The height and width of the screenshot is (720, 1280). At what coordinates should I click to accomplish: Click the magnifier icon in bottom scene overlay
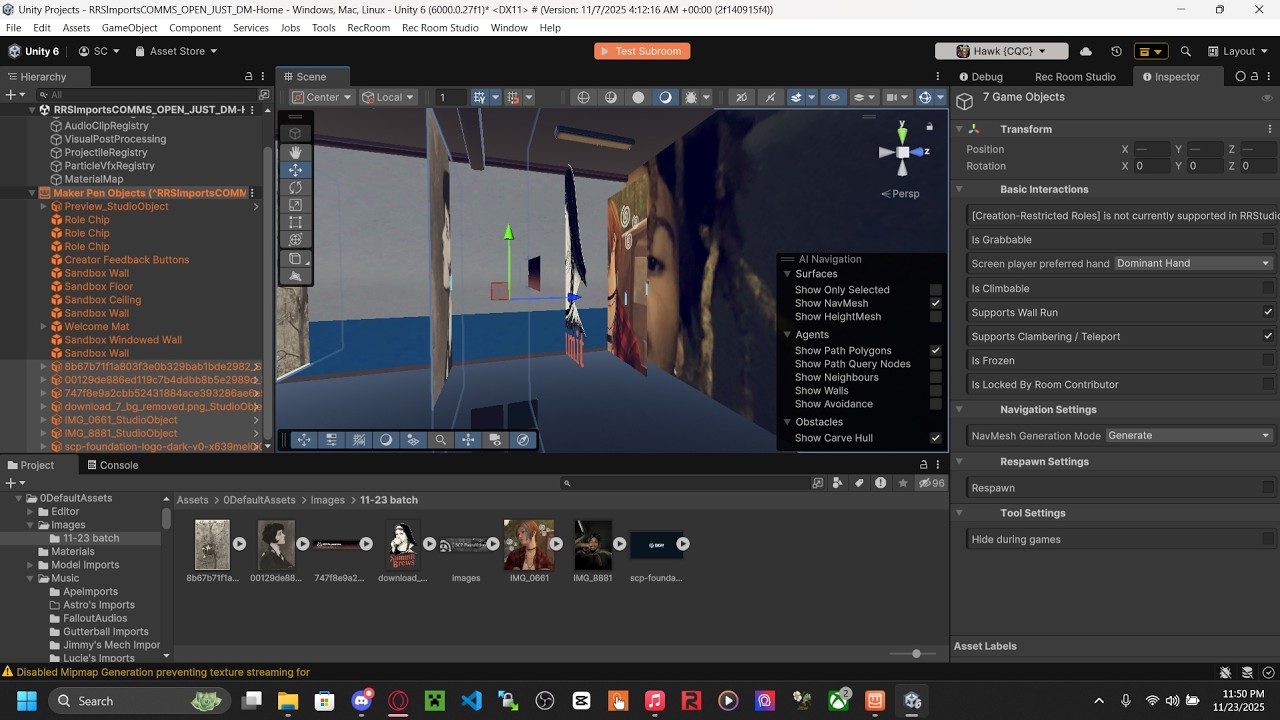click(440, 440)
